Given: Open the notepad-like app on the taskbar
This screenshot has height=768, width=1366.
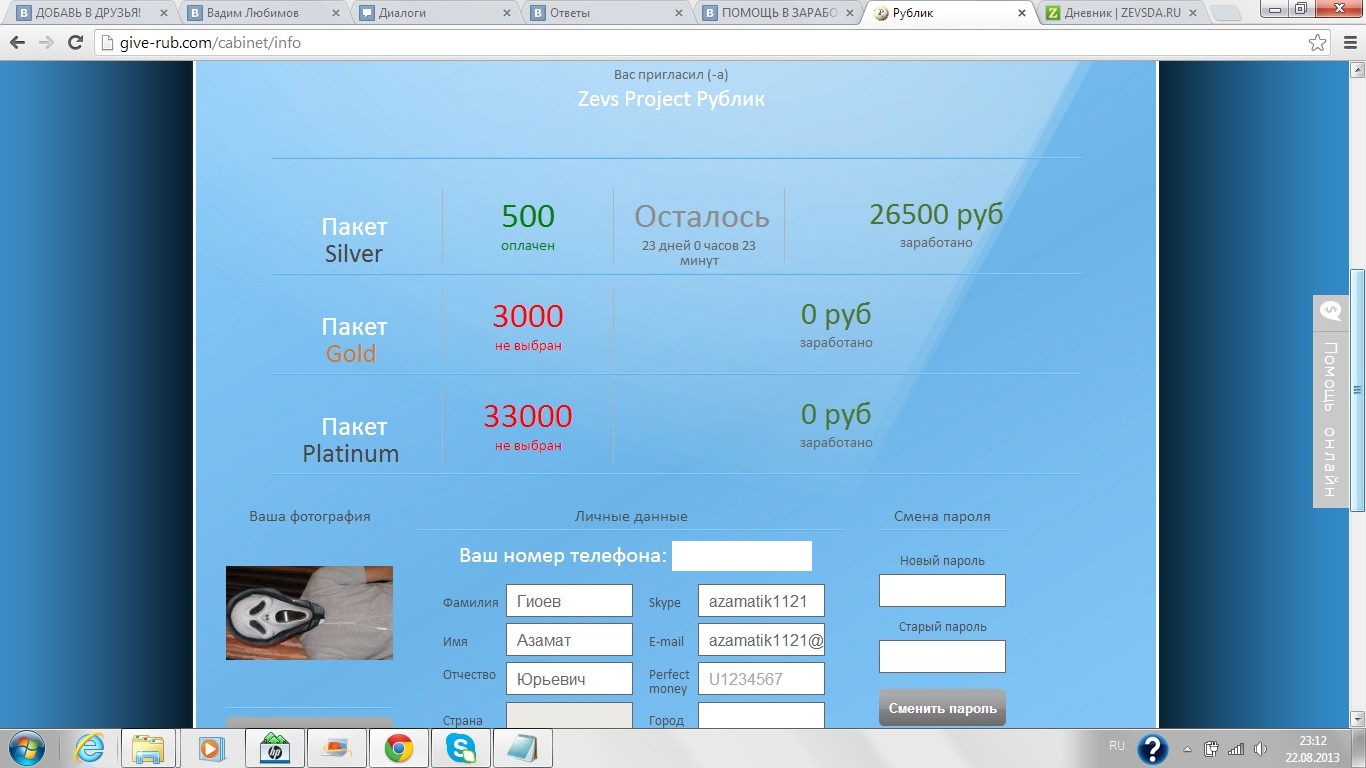Looking at the screenshot, I should tap(524, 748).
